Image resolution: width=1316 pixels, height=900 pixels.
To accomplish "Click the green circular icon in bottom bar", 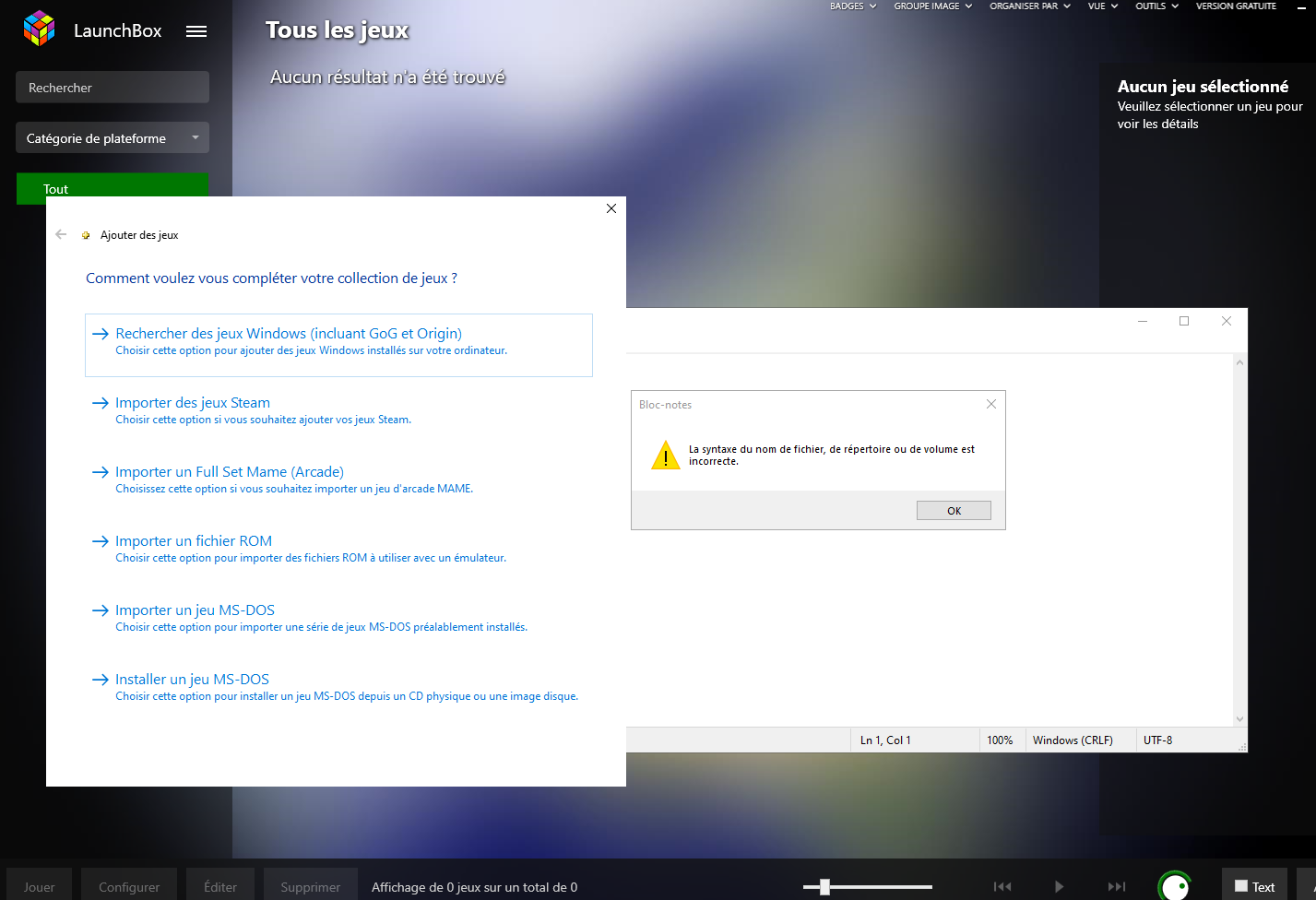I will (x=1175, y=886).
